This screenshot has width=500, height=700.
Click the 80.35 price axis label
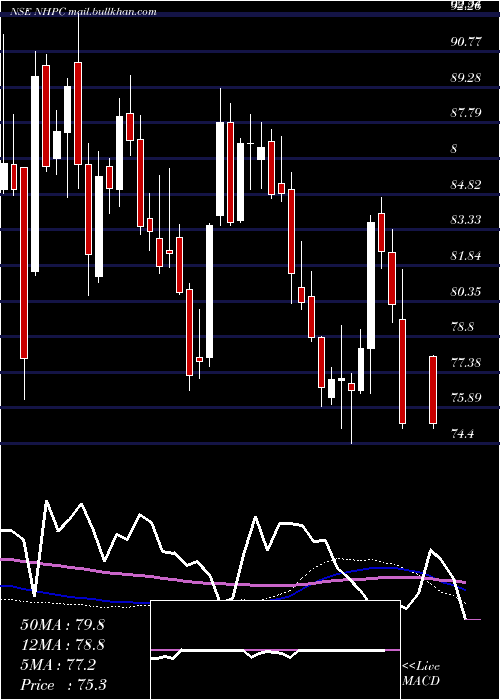pyautogui.click(x=466, y=292)
